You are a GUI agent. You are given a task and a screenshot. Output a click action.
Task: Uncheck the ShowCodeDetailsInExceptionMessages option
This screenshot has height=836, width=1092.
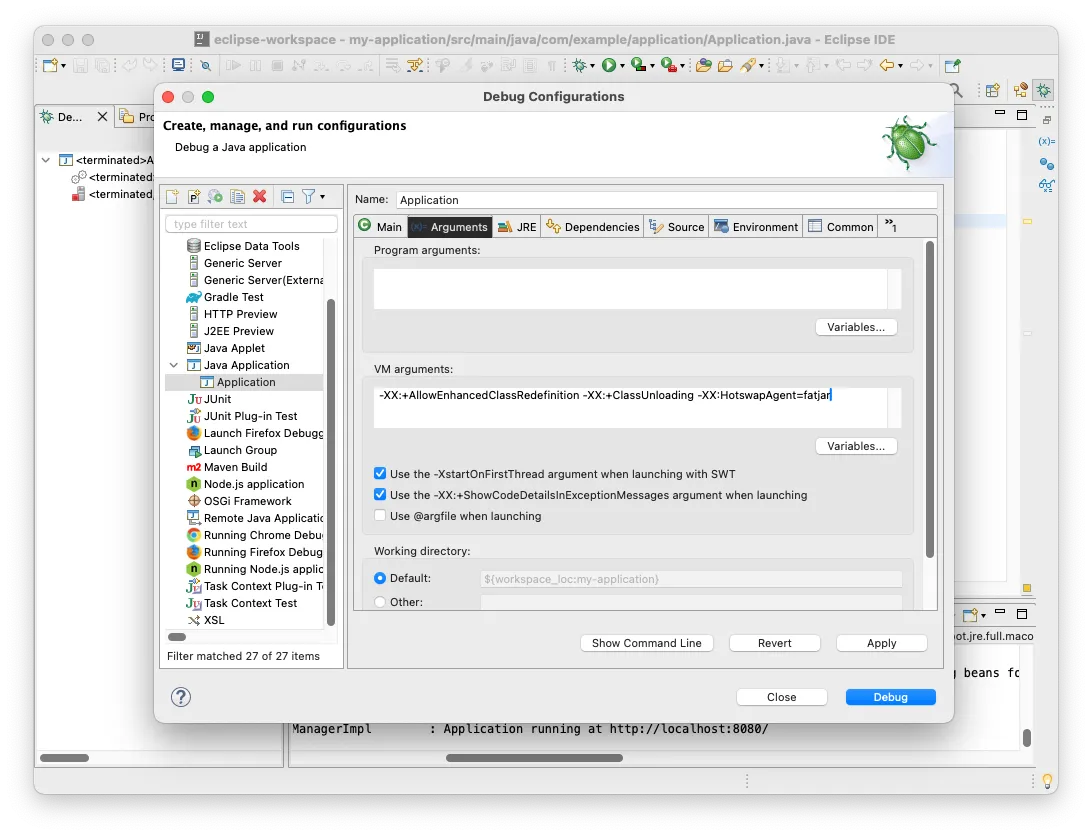(x=380, y=494)
